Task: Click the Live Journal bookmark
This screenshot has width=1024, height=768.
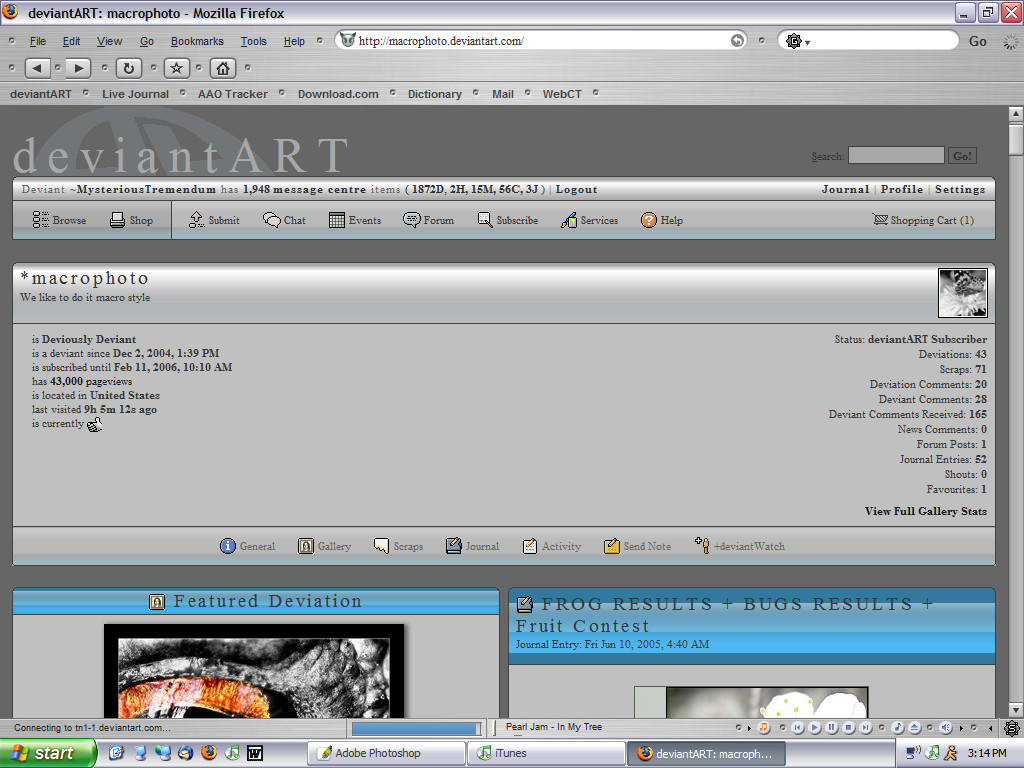Action: tap(135, 94)
